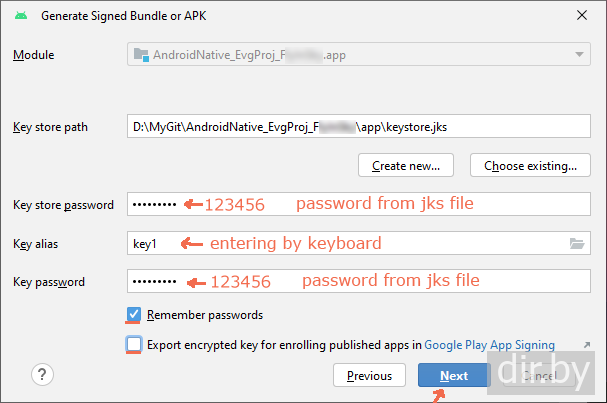Screen dimensions: 607x403
Task: Toggle the Remember passwords checkbox
Action: point(134,314)
